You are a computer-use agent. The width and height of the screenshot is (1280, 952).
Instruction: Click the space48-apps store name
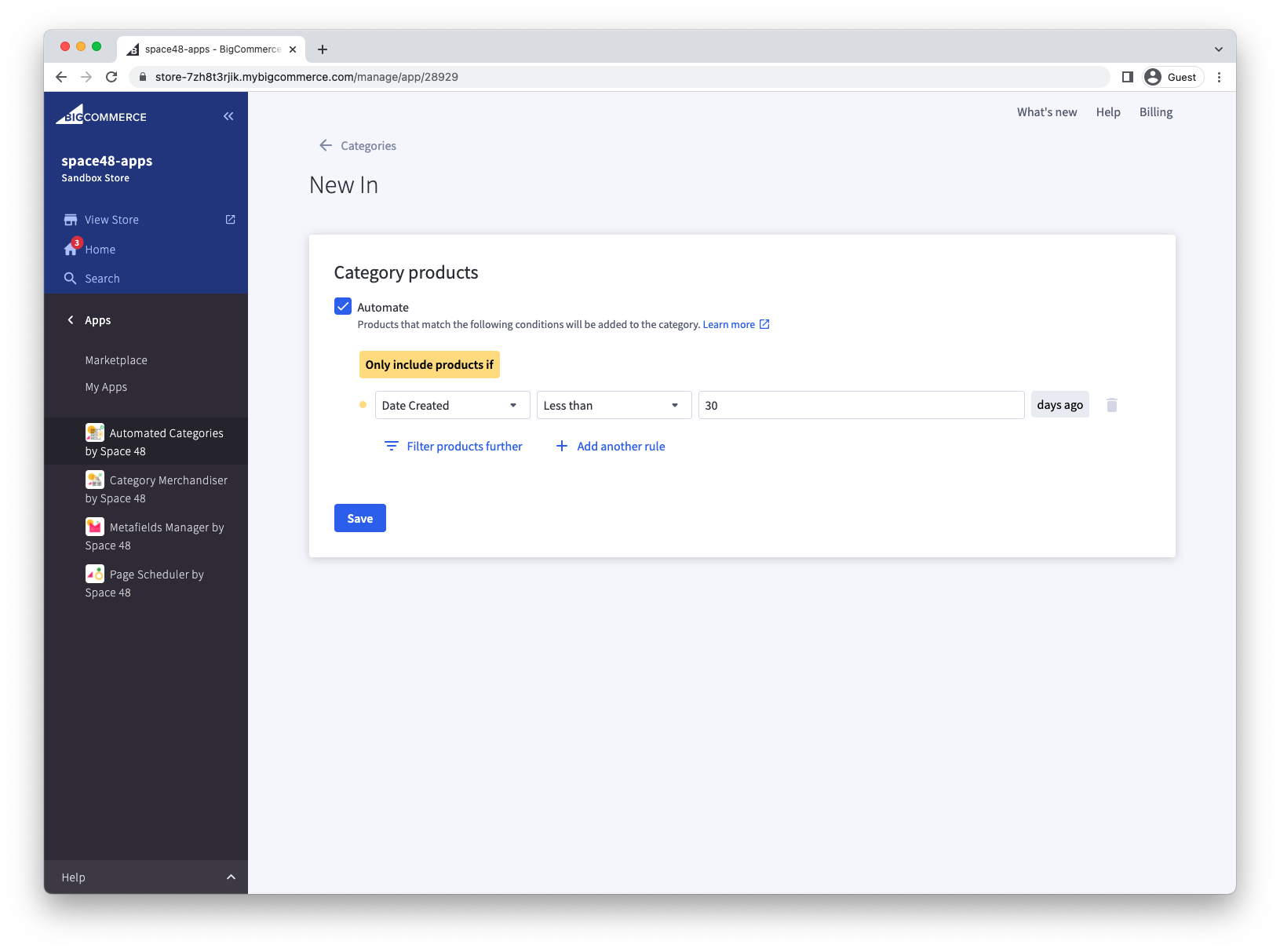coord(108,161)
